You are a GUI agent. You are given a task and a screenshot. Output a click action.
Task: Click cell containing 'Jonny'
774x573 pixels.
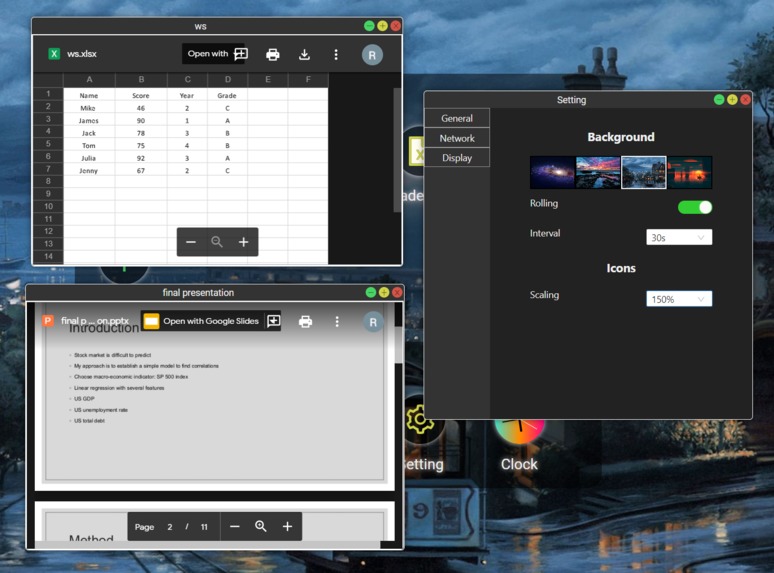pyautogui.click(x=89, y=171)
